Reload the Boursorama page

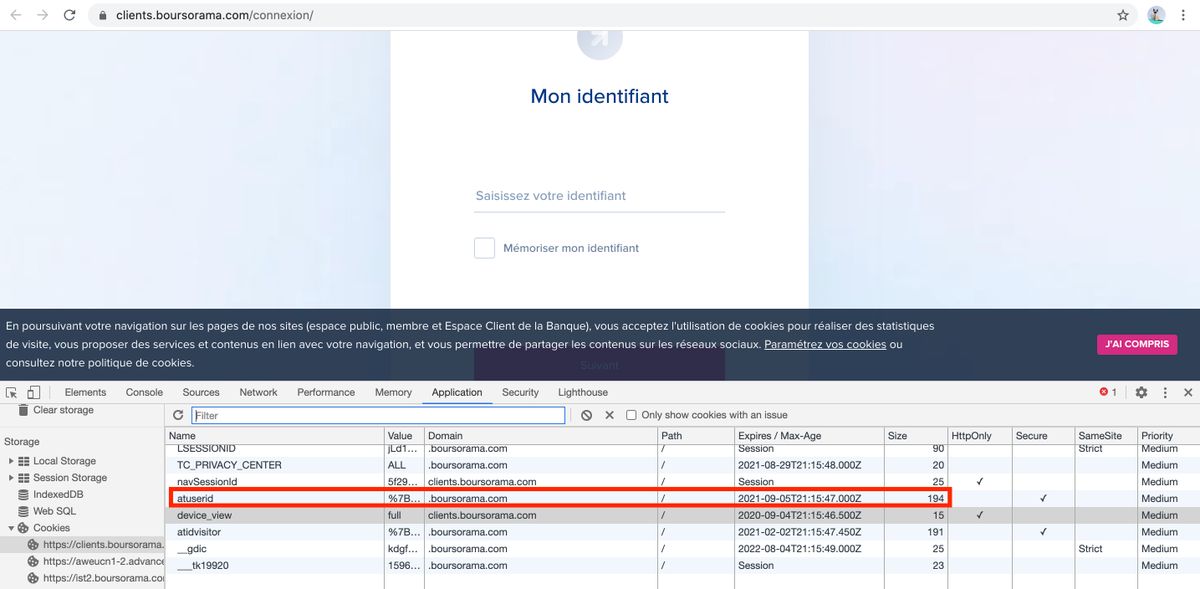coord(69,15)
